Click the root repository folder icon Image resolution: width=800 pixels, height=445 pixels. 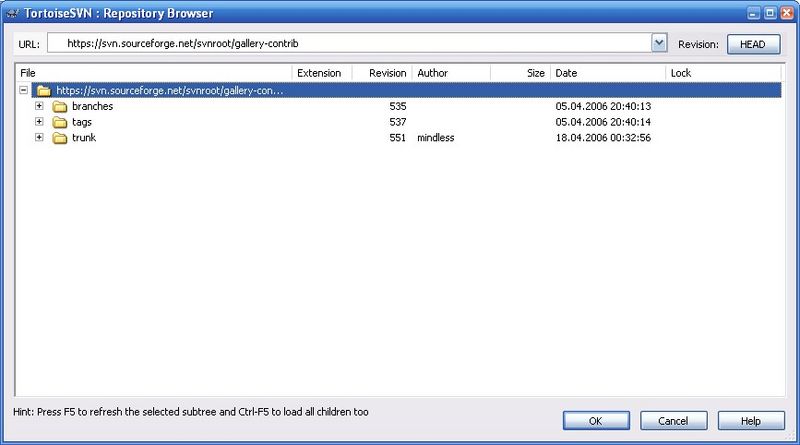[x=44, y=91]
